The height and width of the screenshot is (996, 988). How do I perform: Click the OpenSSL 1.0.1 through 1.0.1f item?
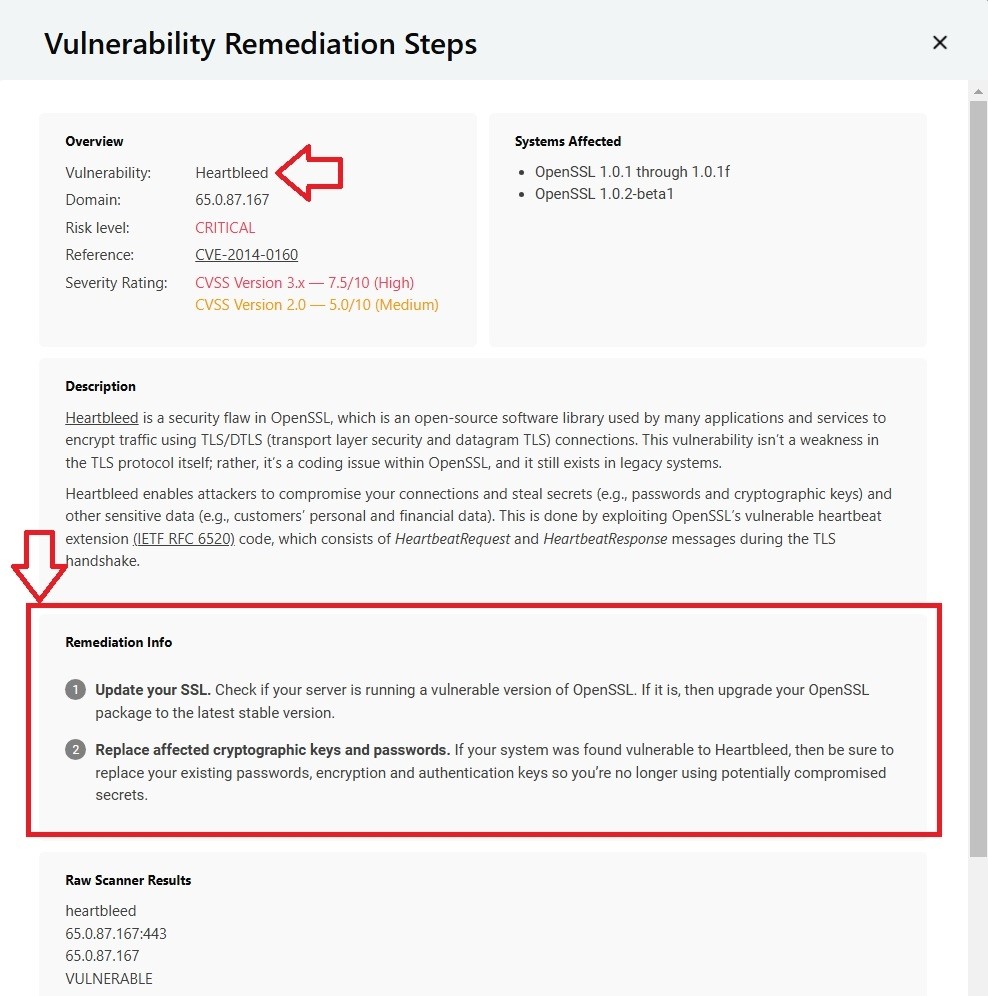(x=632, y=172)
